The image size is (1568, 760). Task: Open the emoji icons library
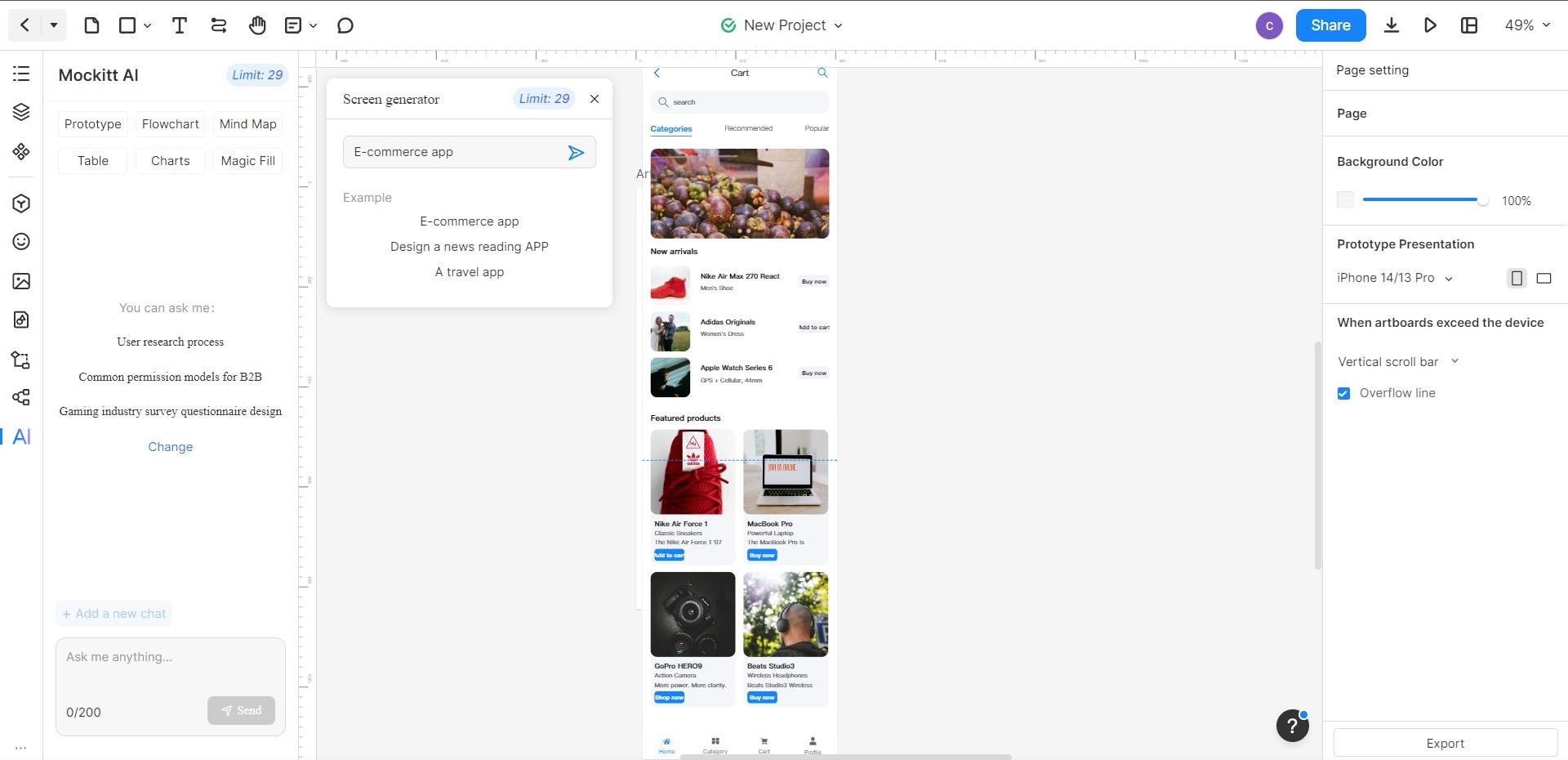pyautogui.click(x=21, y=241)
